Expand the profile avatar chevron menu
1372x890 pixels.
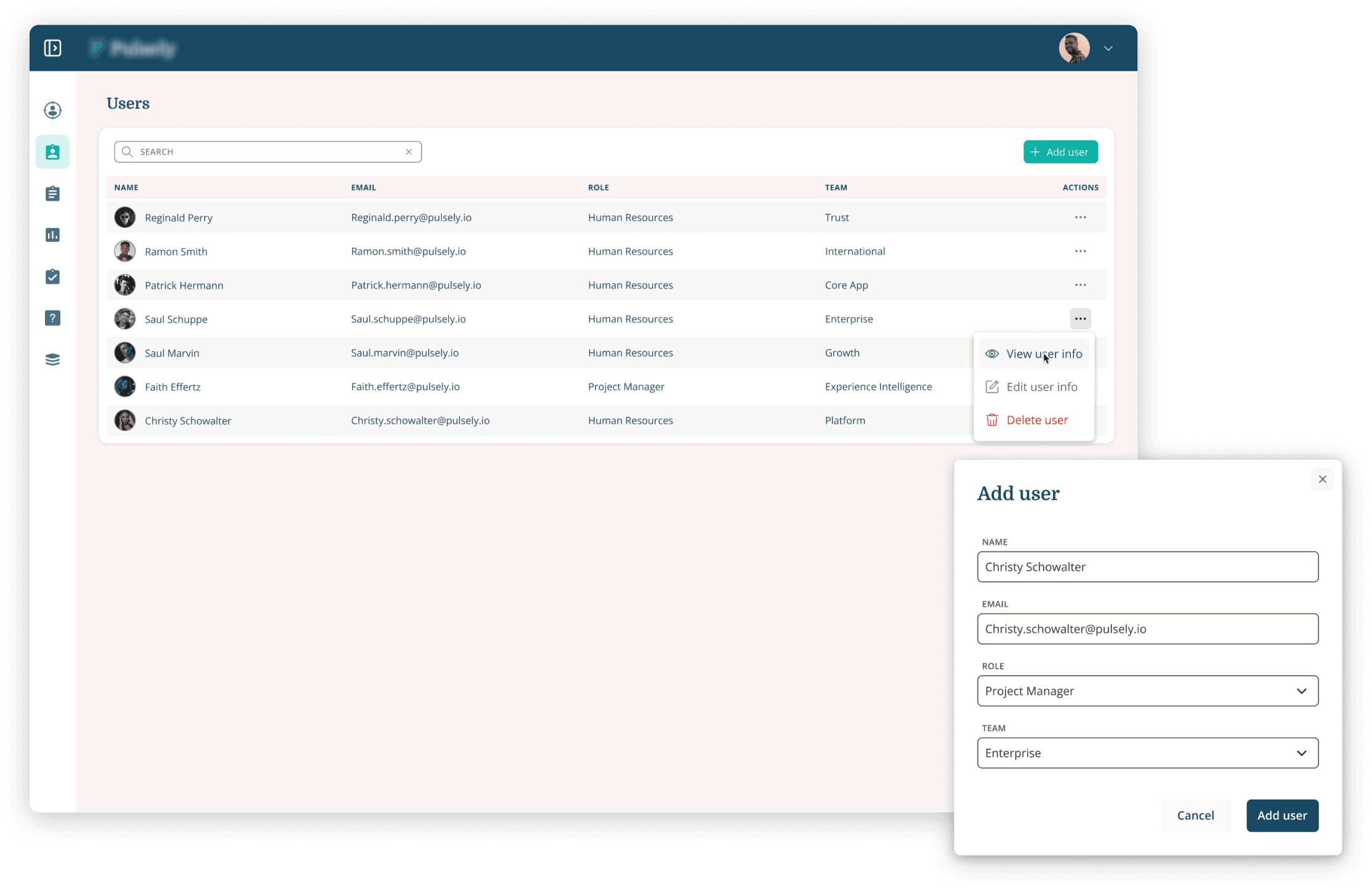pyautogui.click(x=1108, y=49)
